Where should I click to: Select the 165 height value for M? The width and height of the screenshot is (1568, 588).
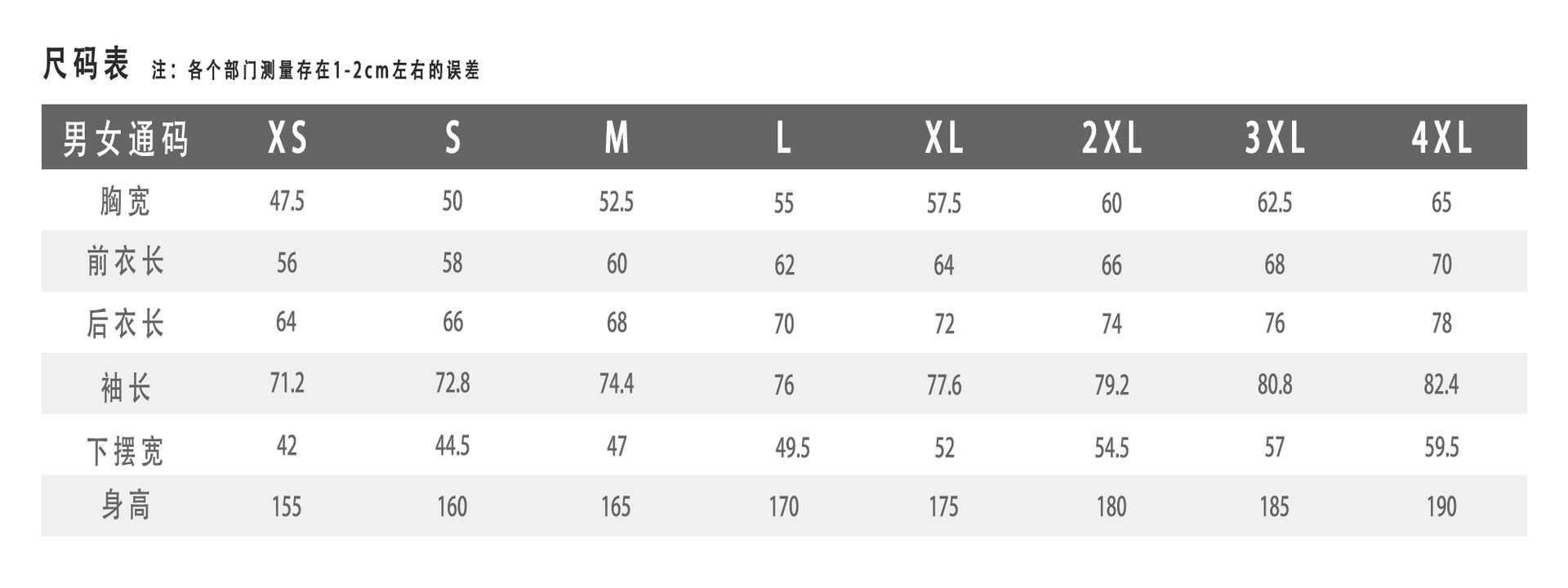pyautogui.click(x=616, y=506)
